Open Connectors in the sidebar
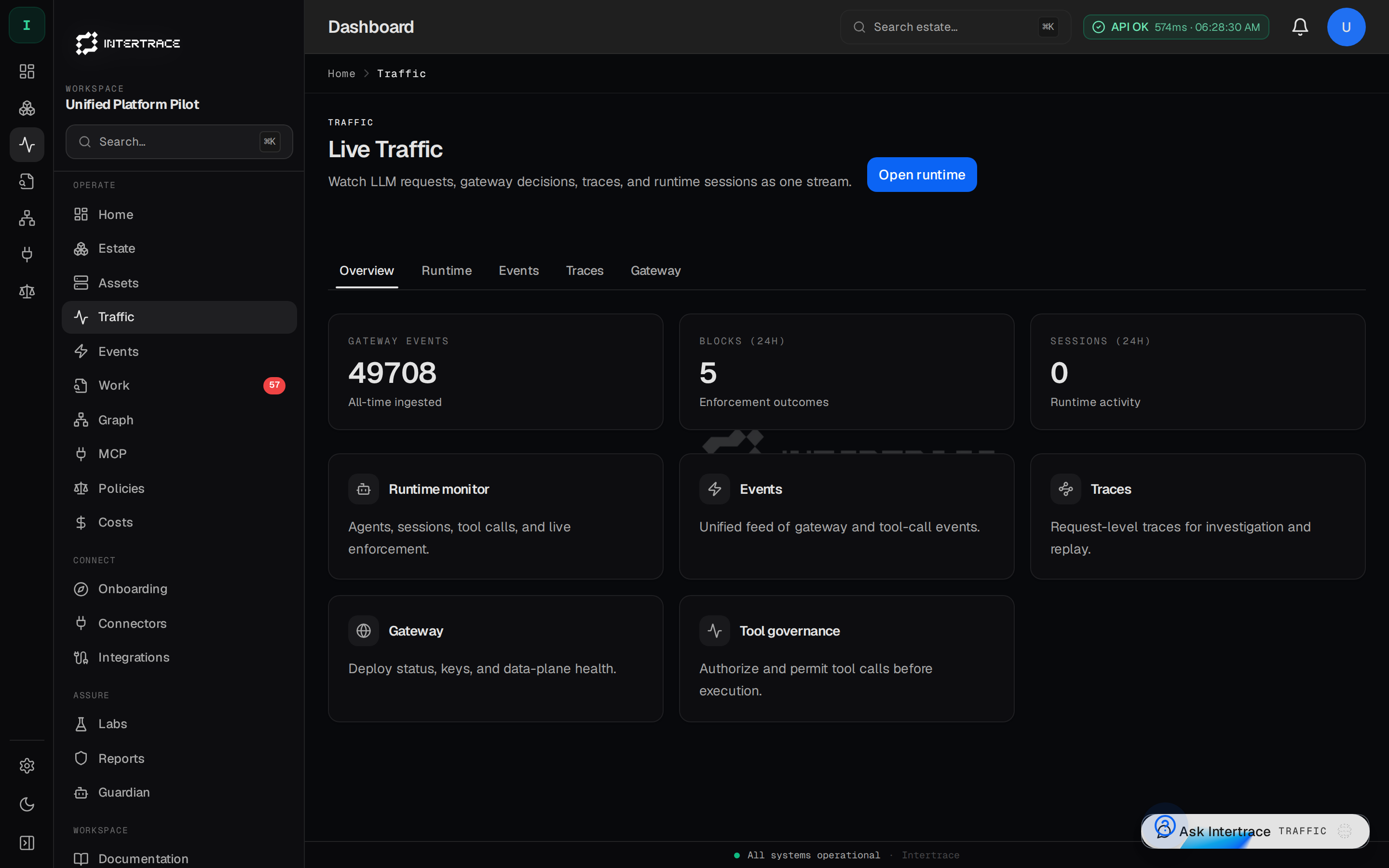This screenshot has height=868, width=1389. point(179,623)
